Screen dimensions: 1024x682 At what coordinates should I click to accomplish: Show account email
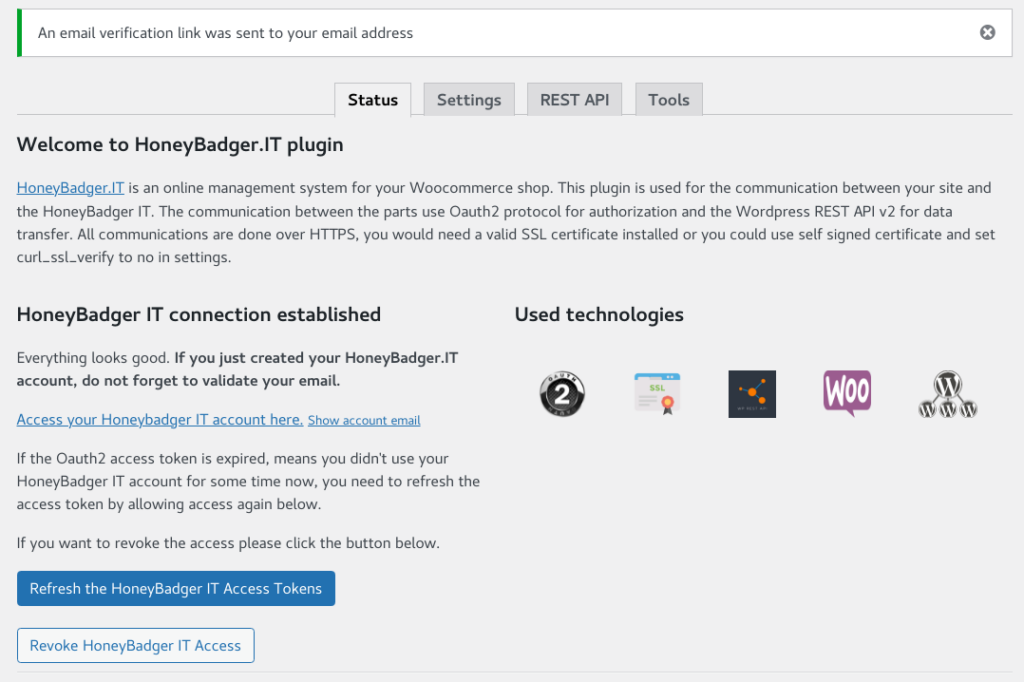[x=364, y=421]
